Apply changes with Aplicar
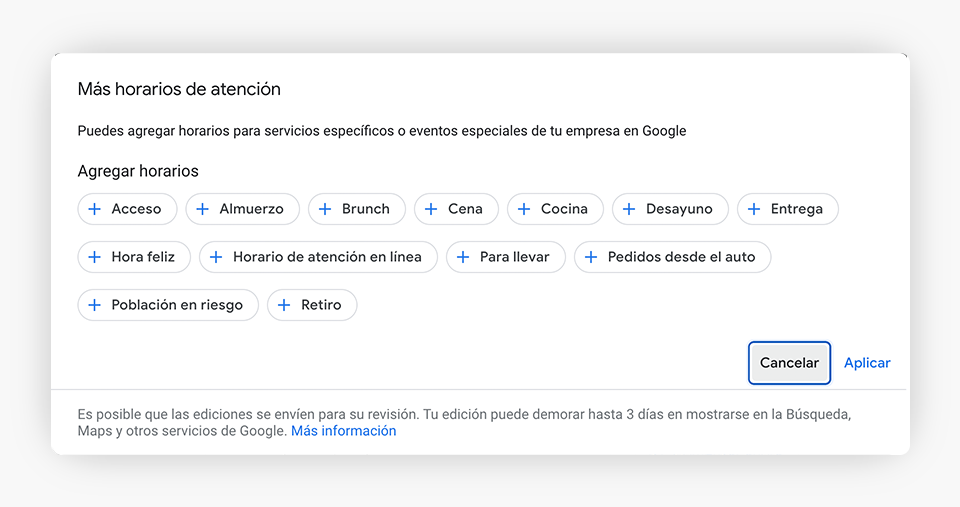The height and width of the screenshot is (507, 960). tap(867, 363)
